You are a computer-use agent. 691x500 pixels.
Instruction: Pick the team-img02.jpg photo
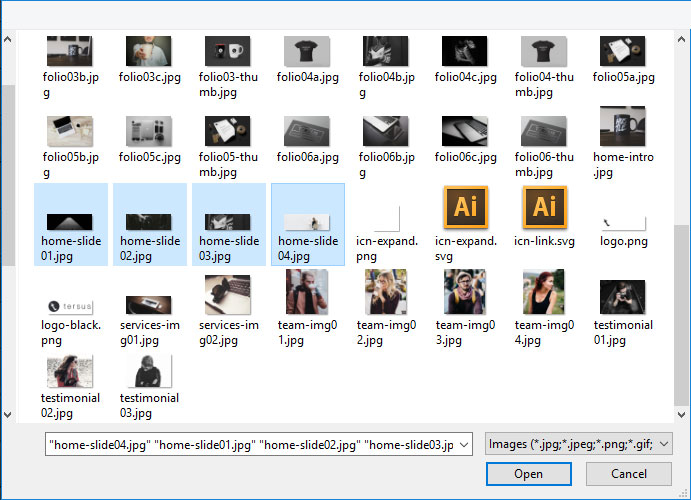pyautogui.click(x=386, y=292)
